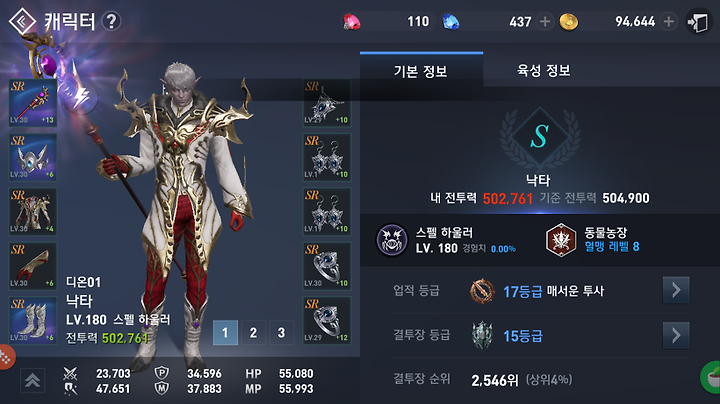
Task: Select the SR helmet equipment slot
Action: pyautogui.click(x=33, y=157)
